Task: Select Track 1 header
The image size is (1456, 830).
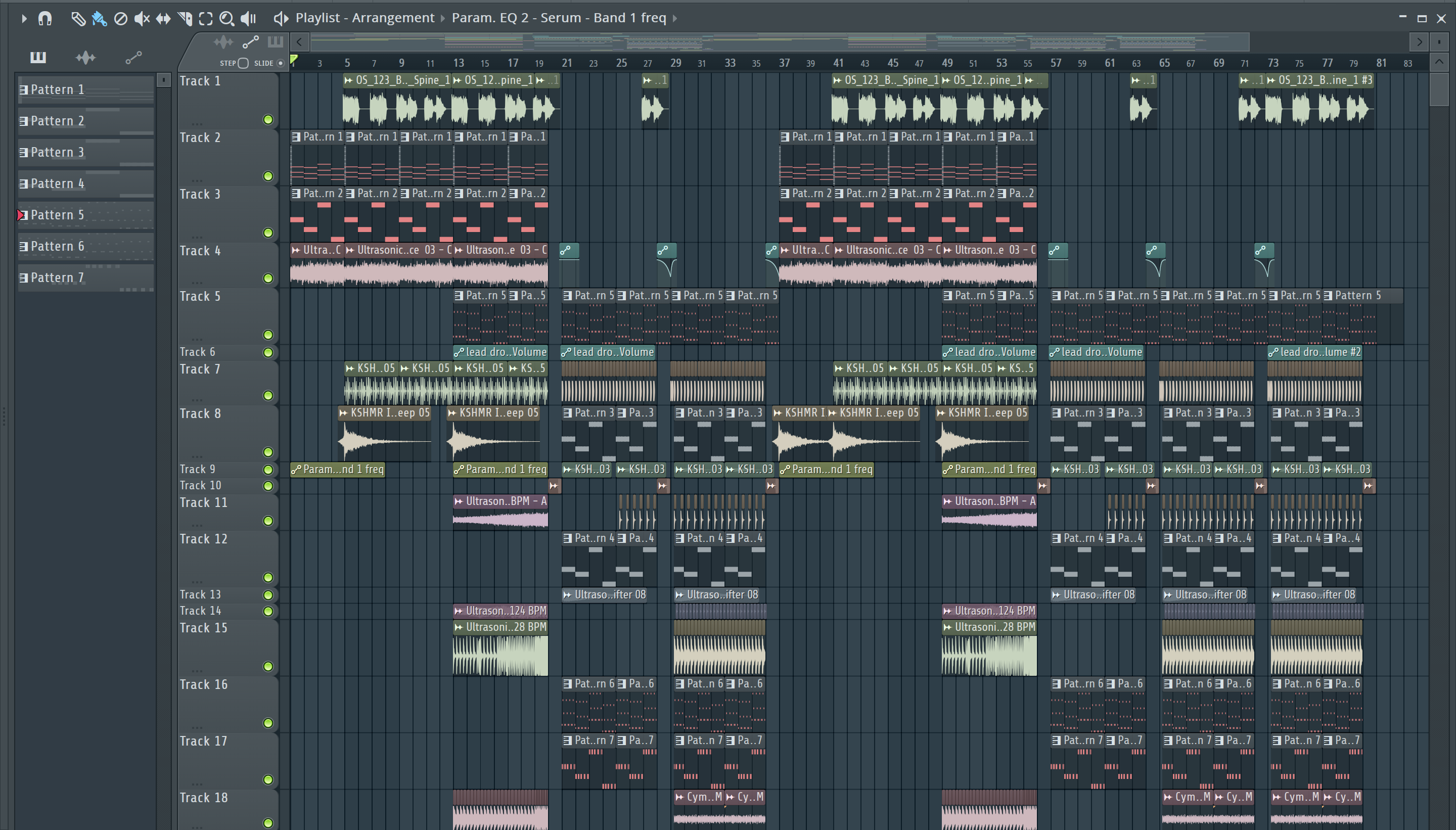Action: click(x=228, y=100)
